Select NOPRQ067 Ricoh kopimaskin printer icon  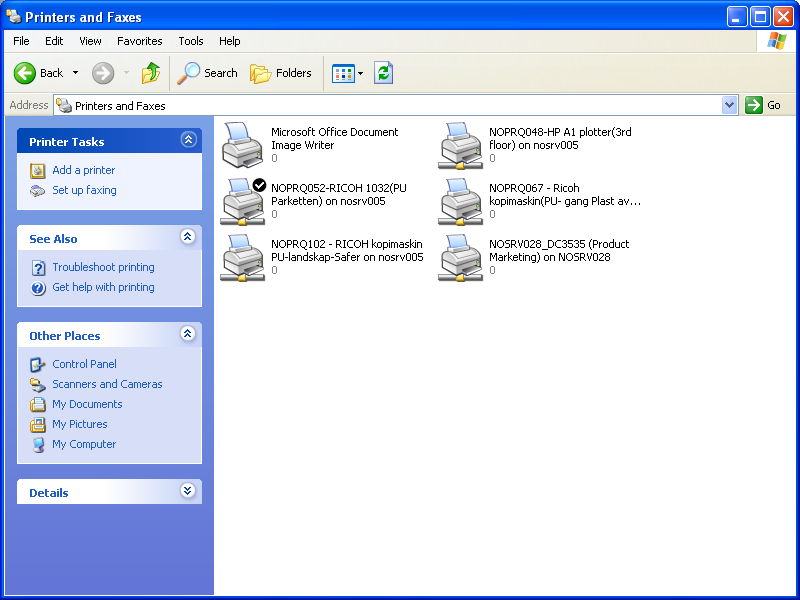(460, 200)
